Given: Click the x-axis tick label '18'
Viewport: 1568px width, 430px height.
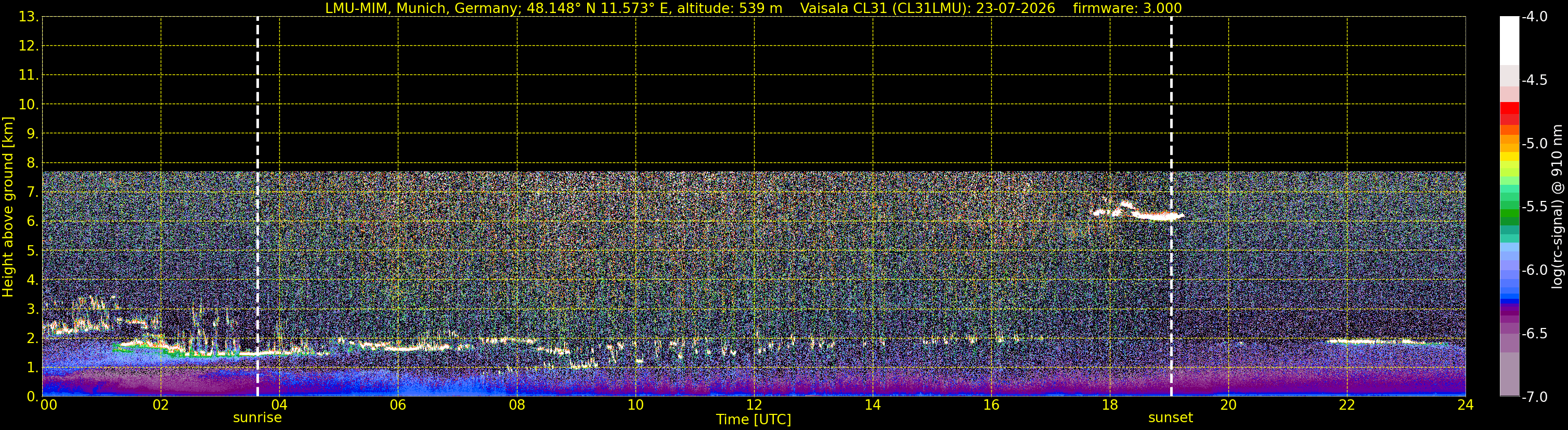Looking at the screenshot, I should (1110, 406).
